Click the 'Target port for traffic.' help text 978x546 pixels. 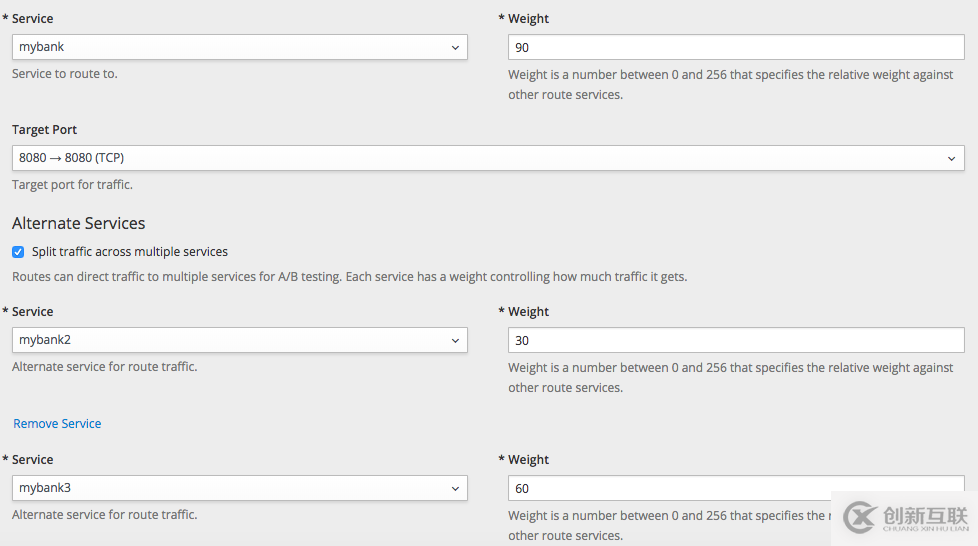[72, 185]
